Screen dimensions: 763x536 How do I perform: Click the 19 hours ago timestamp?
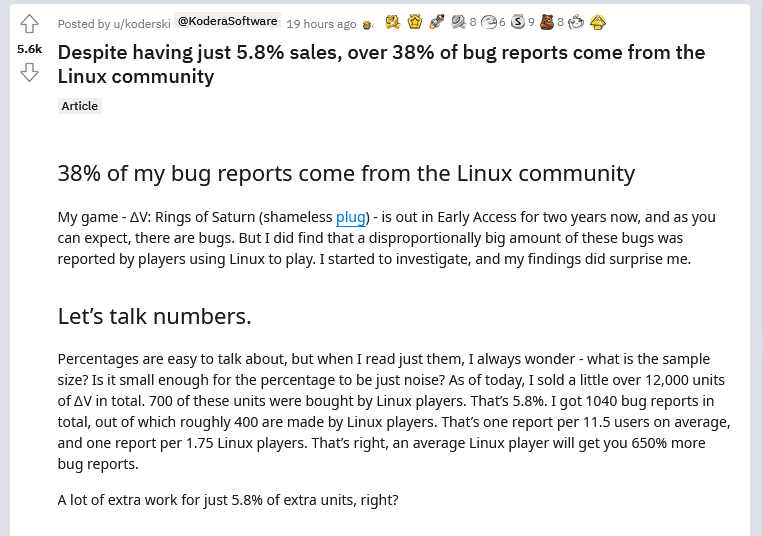click(321, 23)
